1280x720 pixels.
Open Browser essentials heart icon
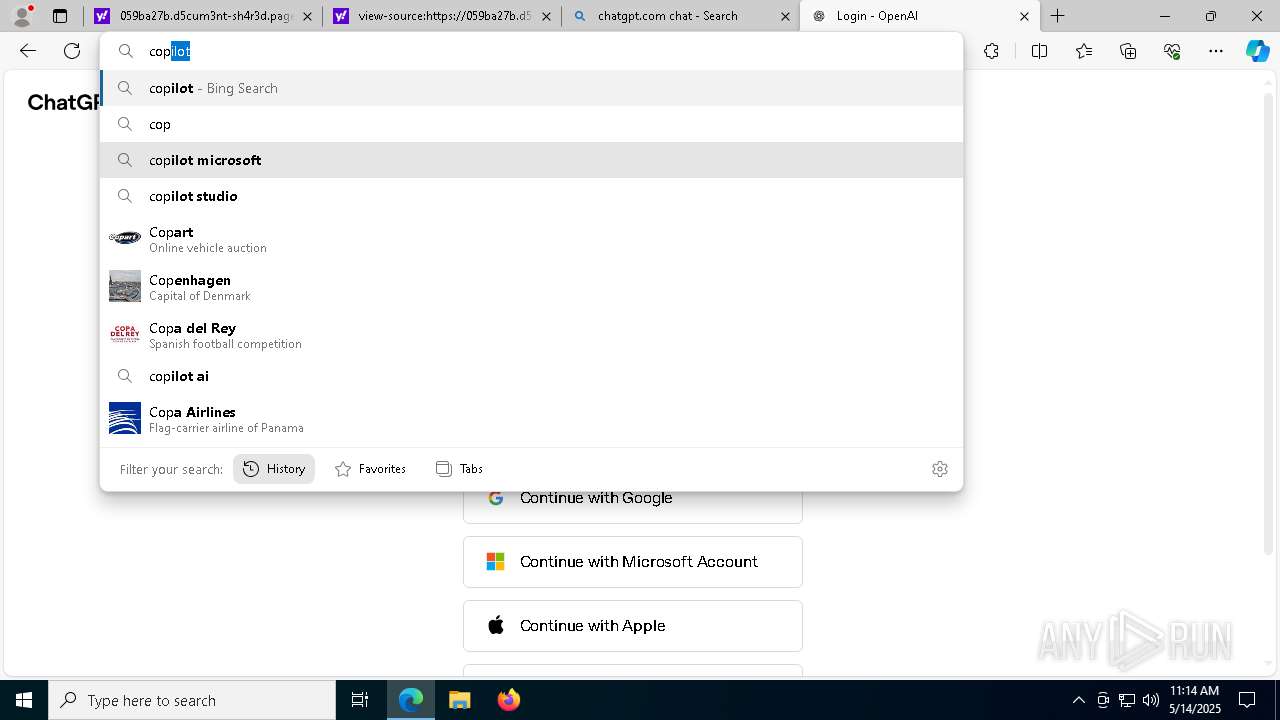tap(1172, 51)
